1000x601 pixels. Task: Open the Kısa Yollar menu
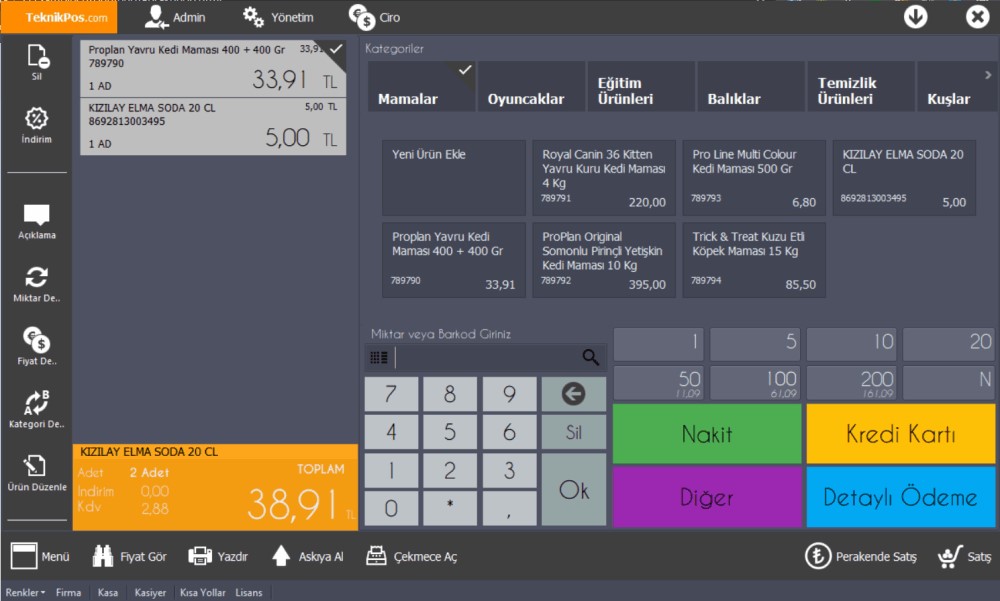pos(203,593)
